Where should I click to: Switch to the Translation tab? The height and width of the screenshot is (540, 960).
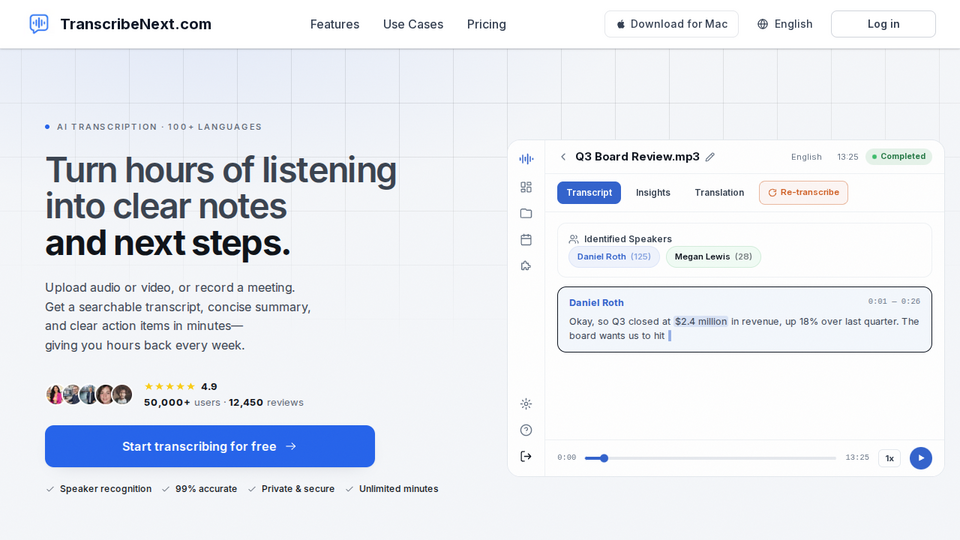[x=719, y=192]
